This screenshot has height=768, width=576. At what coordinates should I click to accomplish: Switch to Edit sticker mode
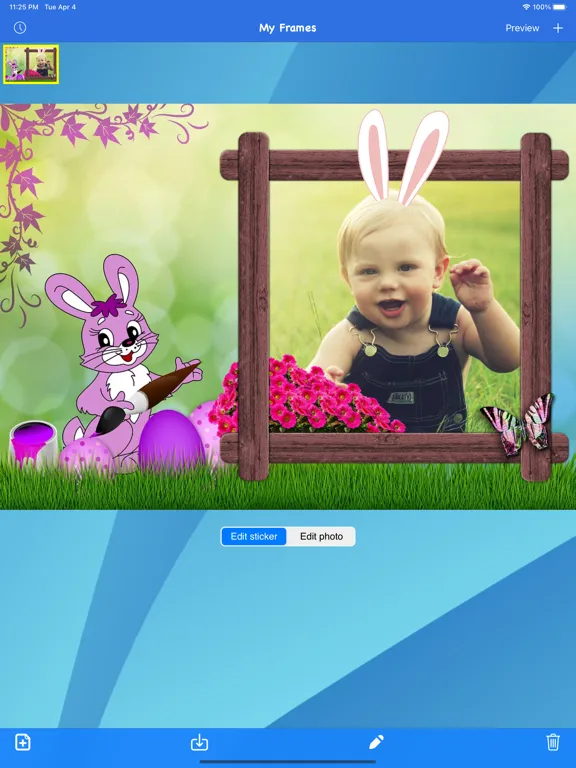[254, 536]
